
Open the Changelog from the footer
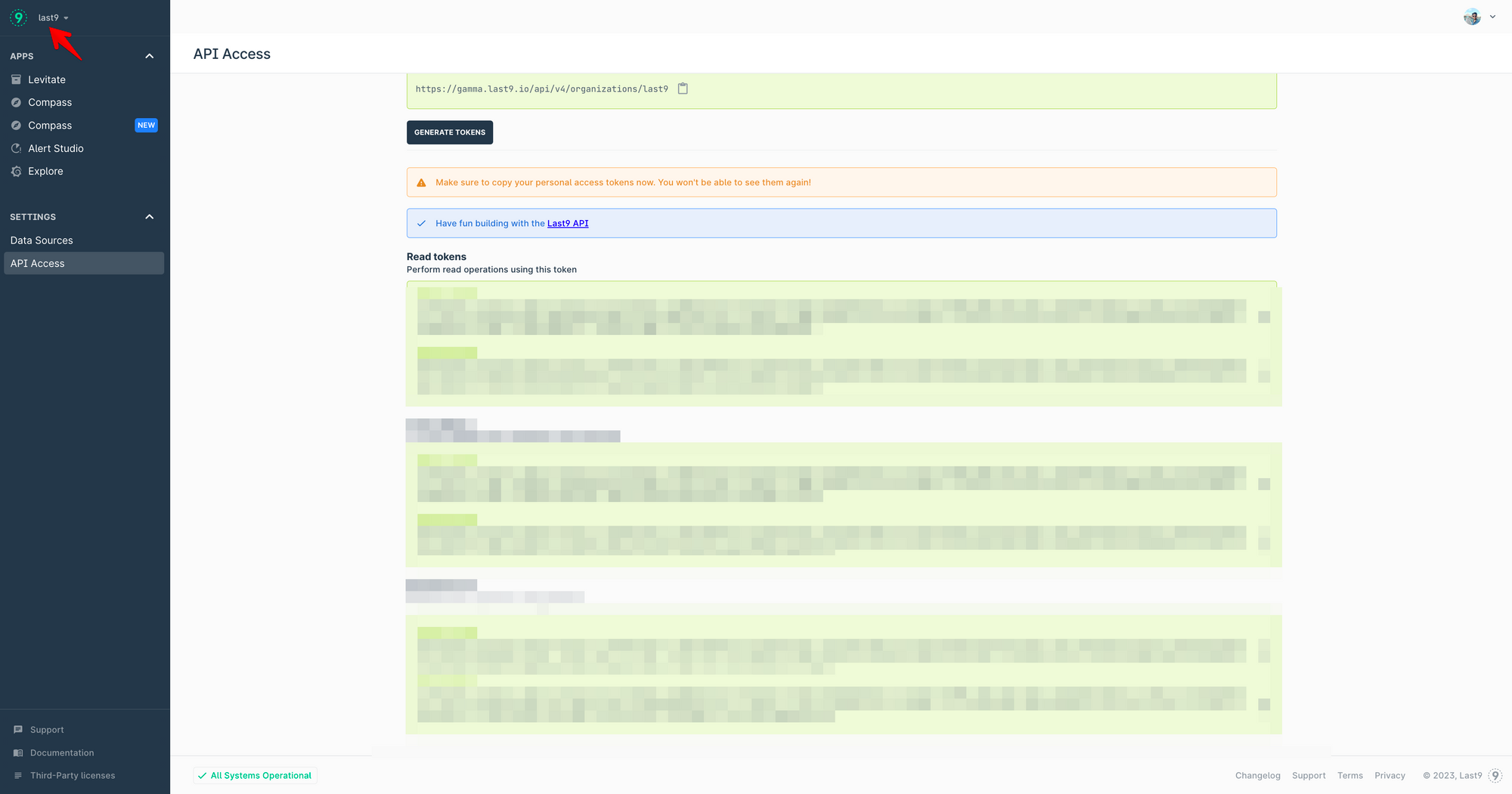[1257, 775]
